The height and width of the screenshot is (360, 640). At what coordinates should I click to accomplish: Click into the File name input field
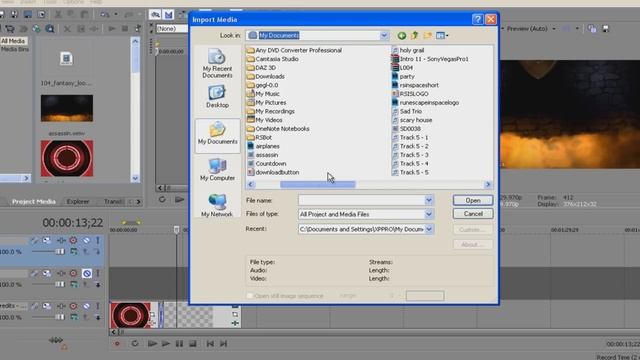click(362, 200)
